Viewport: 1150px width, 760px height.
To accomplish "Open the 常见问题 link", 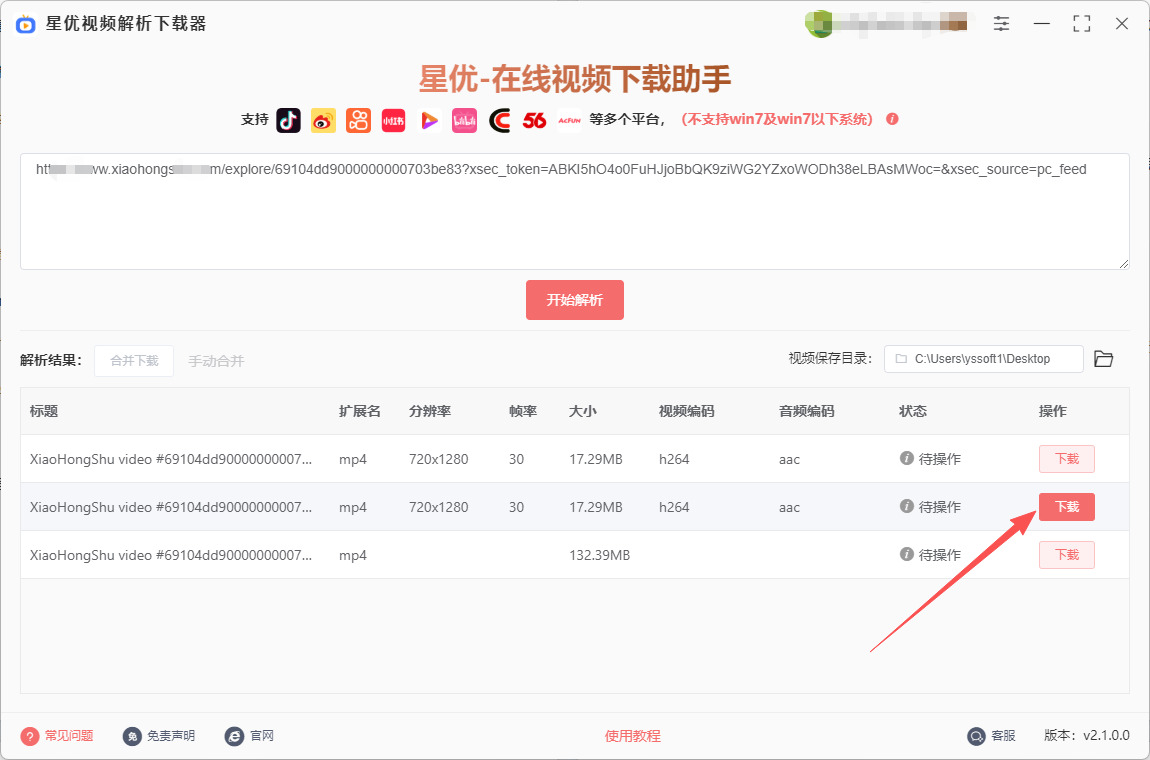I will [x=69, y=736].
